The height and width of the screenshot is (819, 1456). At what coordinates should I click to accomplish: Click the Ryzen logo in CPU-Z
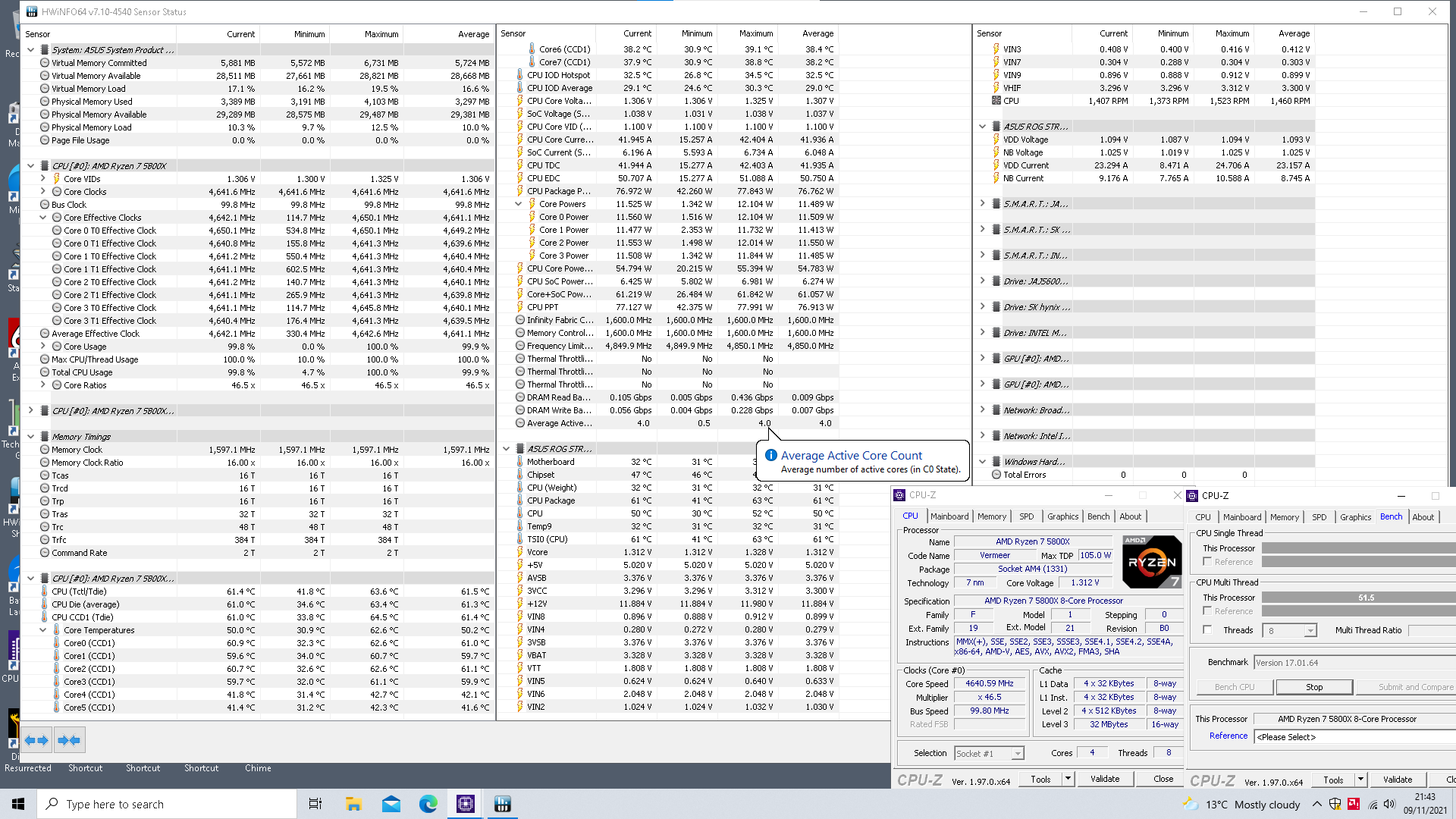(1152, 562)
